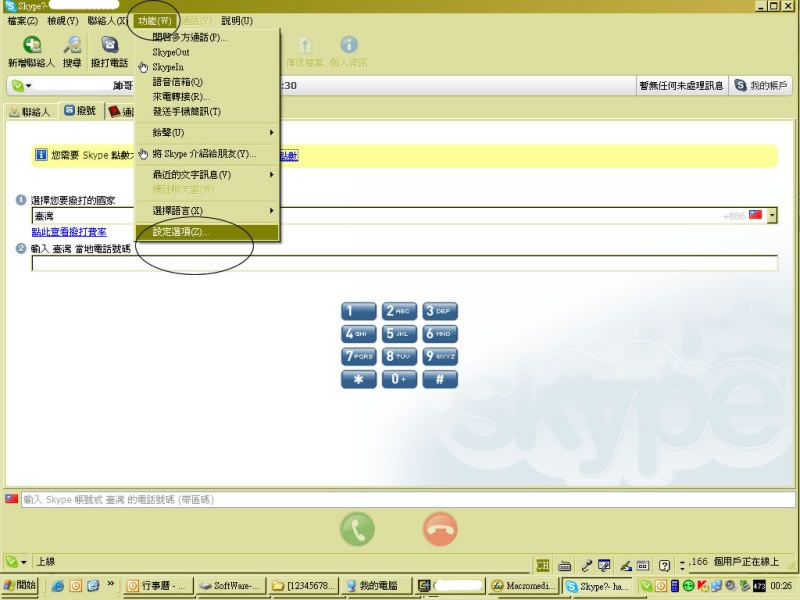Click the Taiwan flag beside the bottom input

pyautogui.click(x=12, y=498)
